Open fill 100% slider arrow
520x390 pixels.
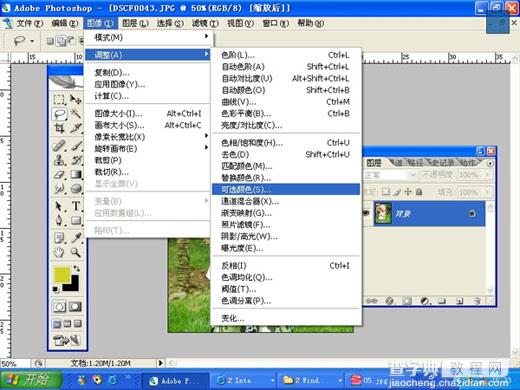pos(487,192)
